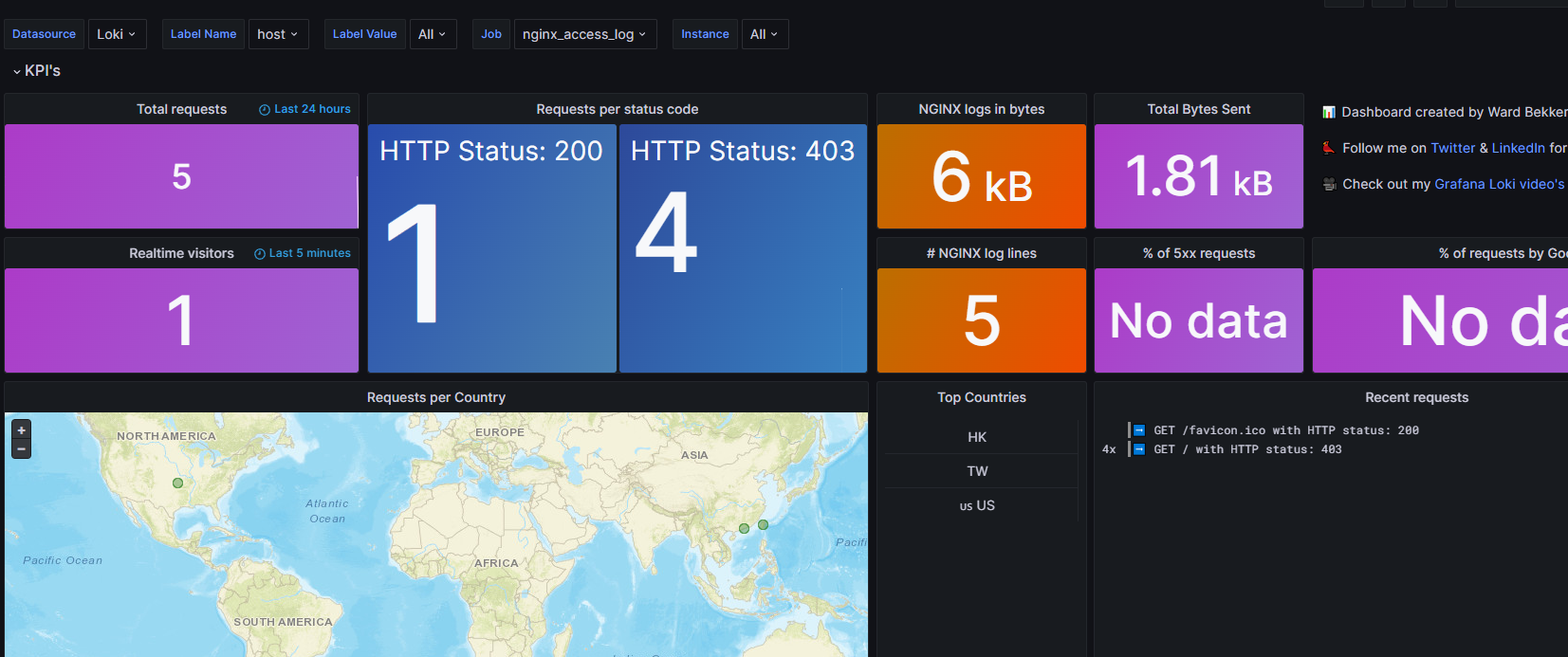Select the Hong Kong marker on the map
Viewport: 1568px width, 657px height.
tap(744, 529)
